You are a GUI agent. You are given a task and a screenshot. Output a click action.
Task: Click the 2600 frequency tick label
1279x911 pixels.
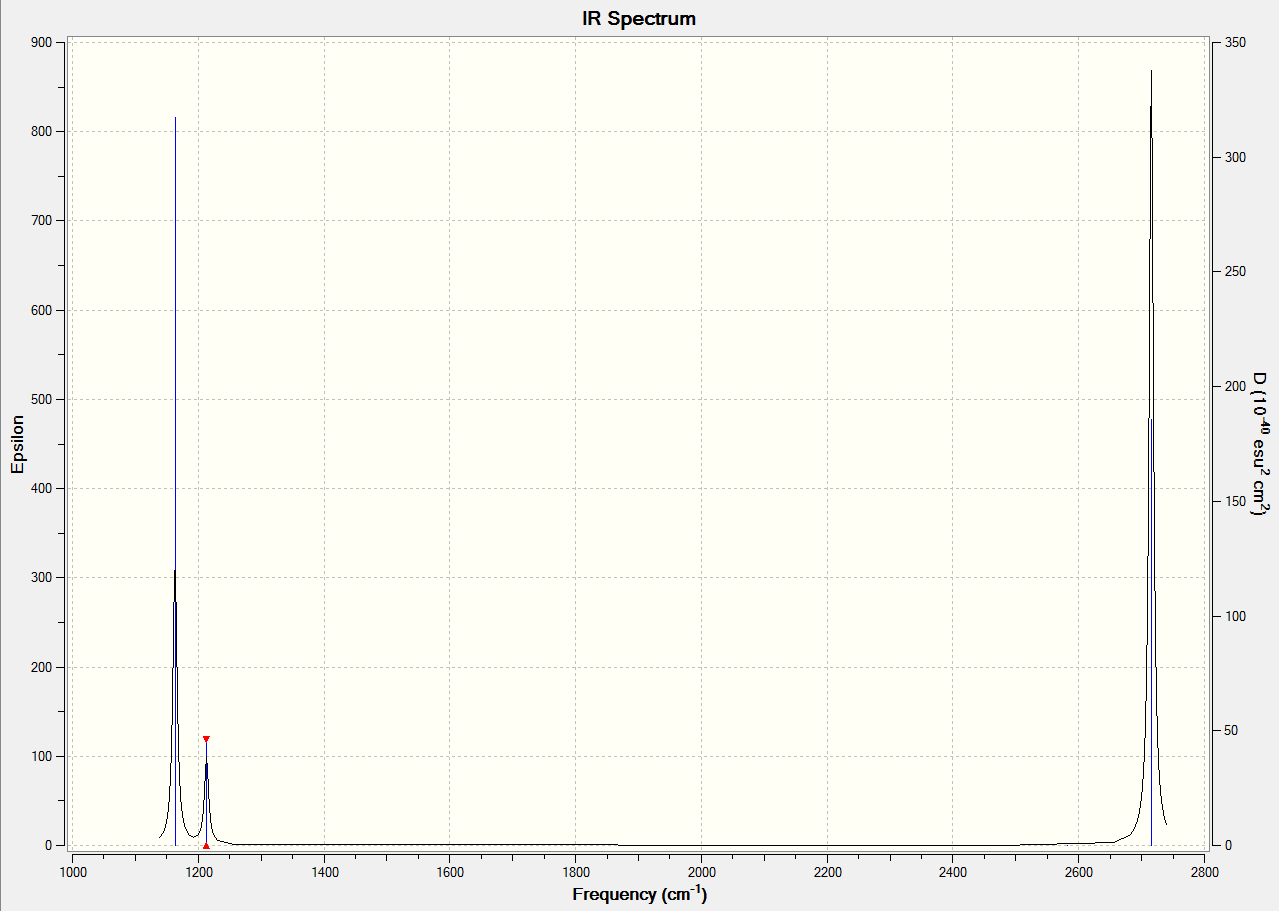tap(1079, 872)
